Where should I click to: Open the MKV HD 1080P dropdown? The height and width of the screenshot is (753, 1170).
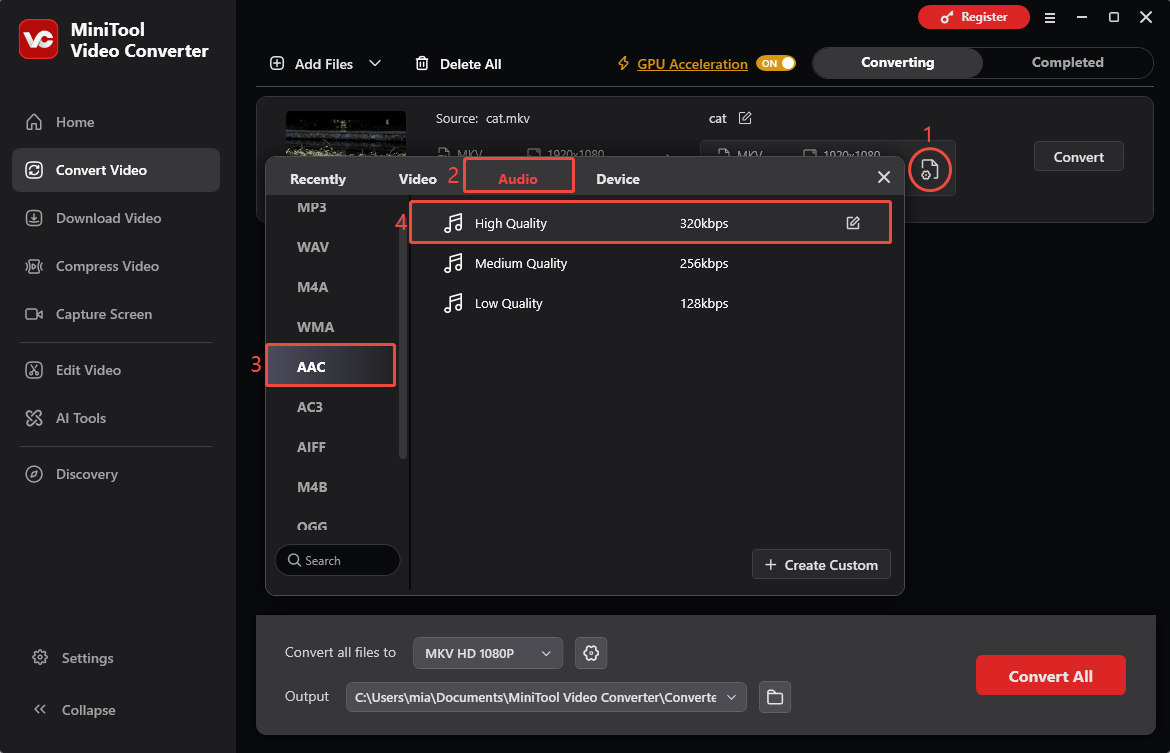(x=487, y=653)
